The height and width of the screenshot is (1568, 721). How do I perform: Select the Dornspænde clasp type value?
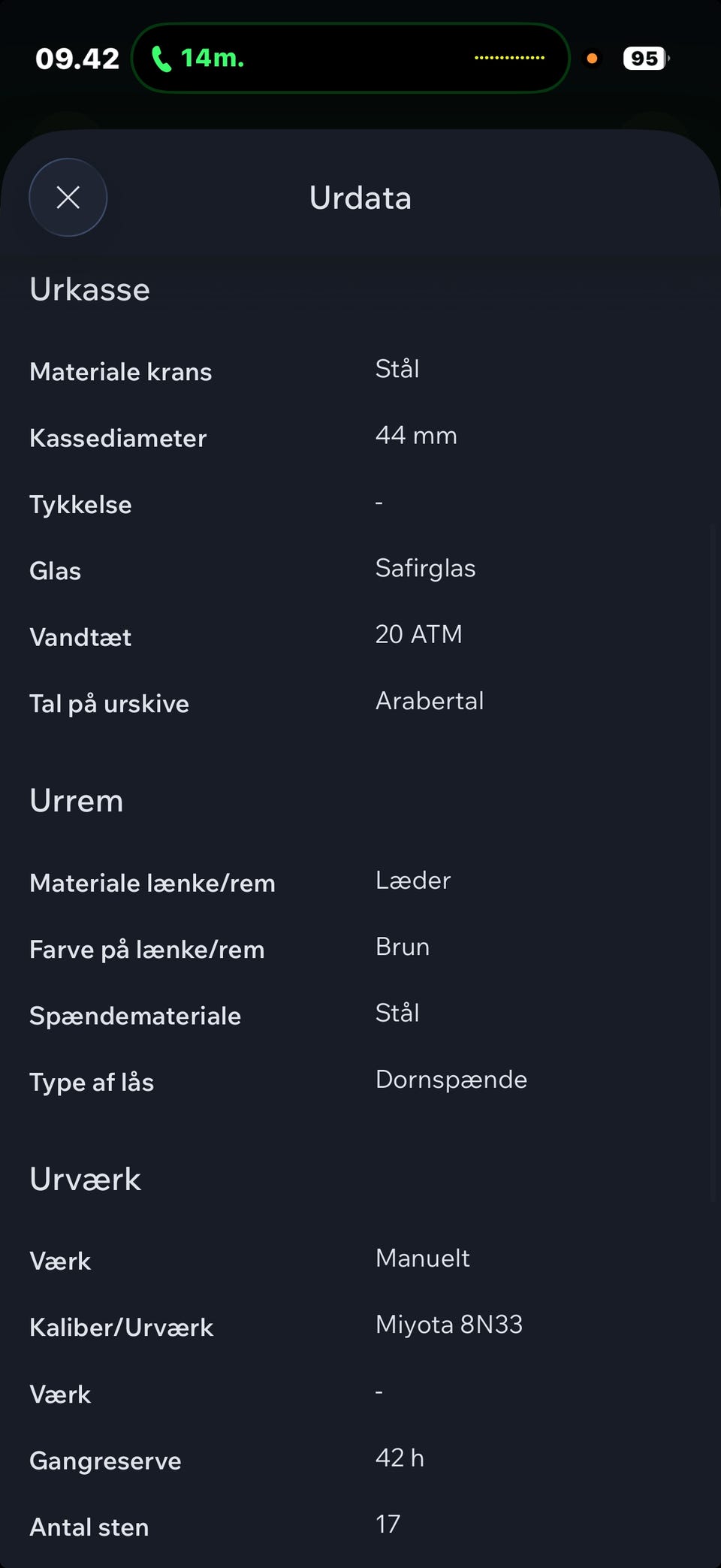point(451,1080)
